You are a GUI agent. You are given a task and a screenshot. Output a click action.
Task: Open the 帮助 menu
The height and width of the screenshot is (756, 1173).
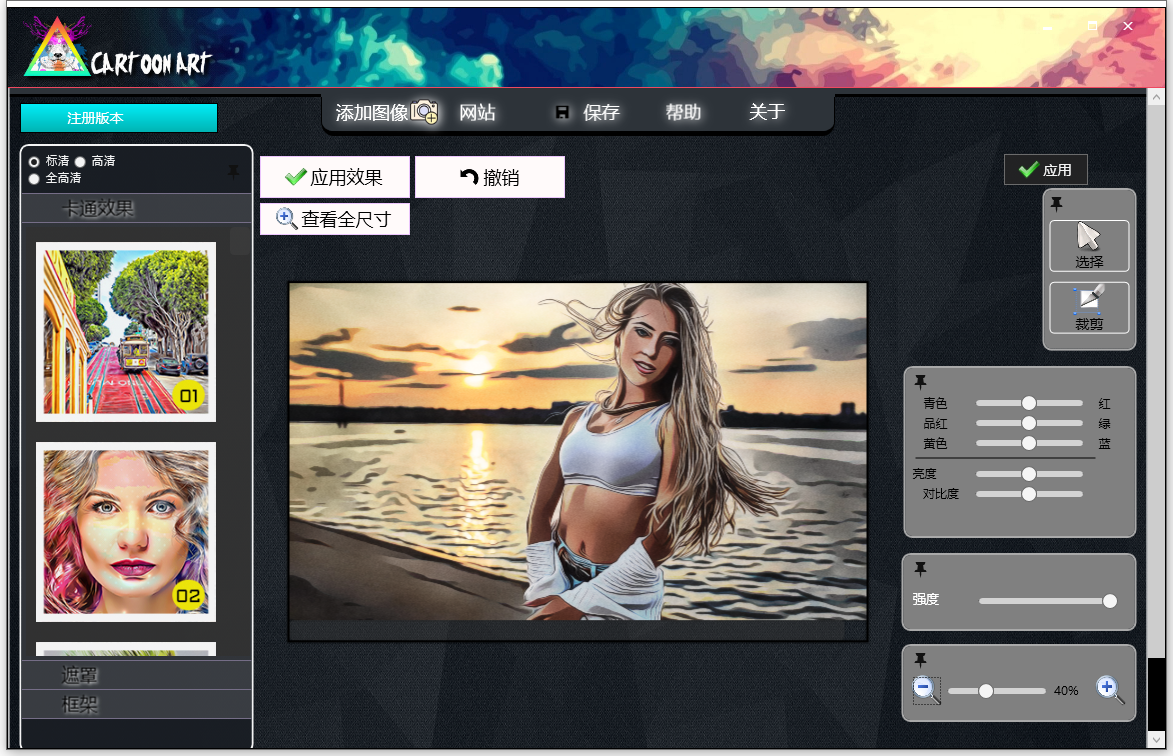coord(684,112)
